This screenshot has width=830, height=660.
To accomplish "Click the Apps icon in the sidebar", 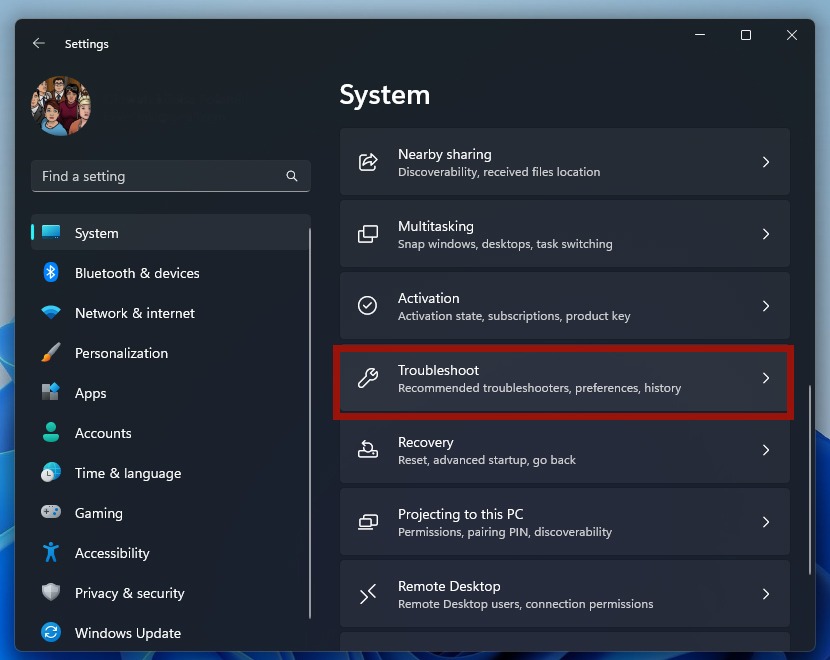I will [x=52, y=393].
